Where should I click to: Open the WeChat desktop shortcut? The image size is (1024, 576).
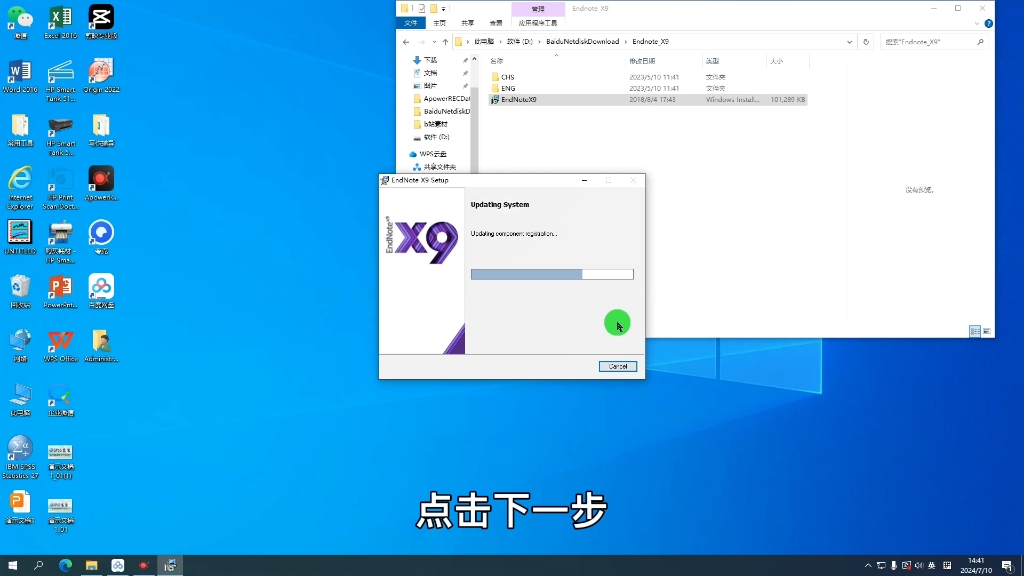pyautogui.click(x=20, y=22)
